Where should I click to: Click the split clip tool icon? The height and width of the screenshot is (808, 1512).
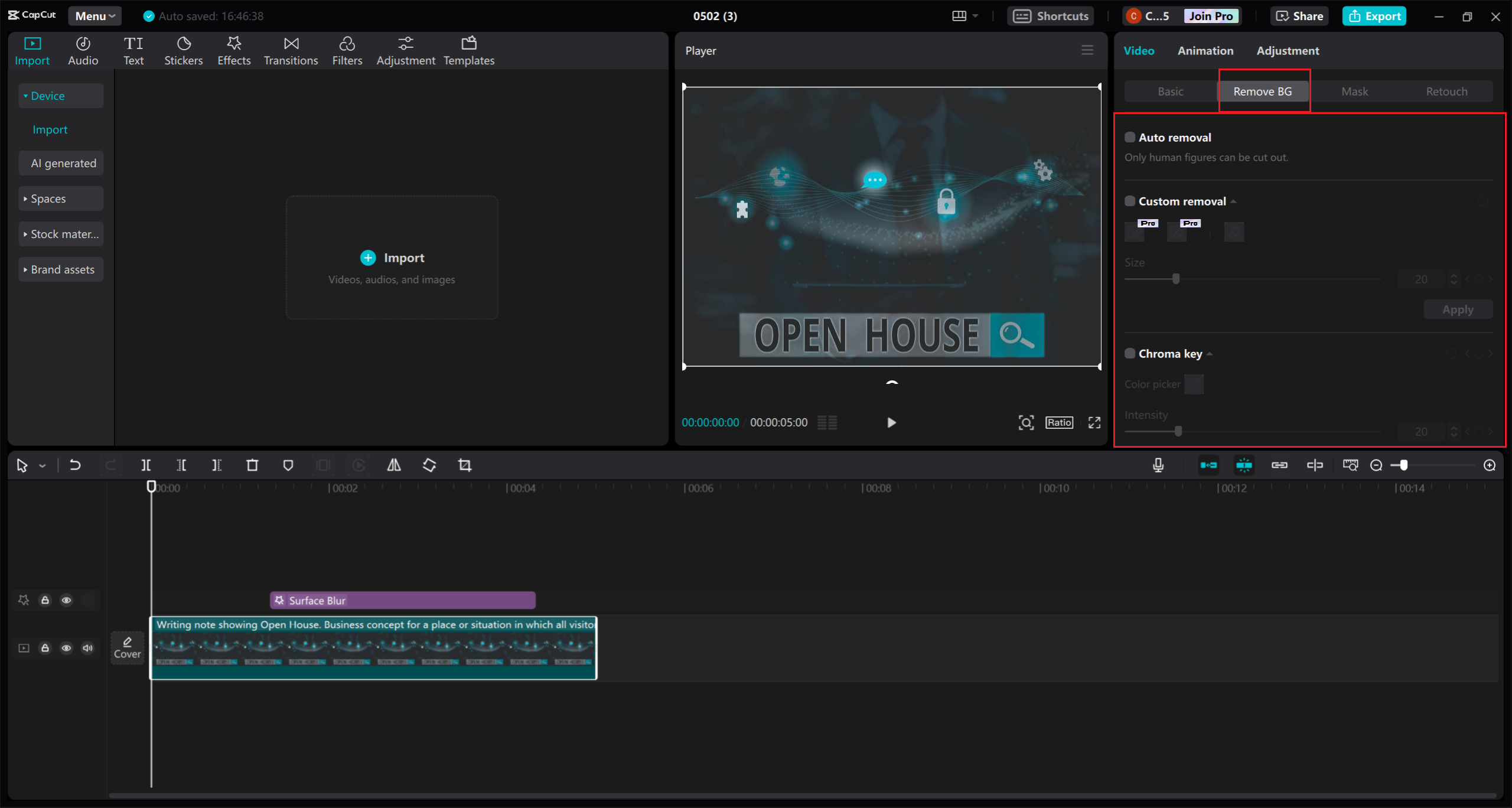tap(146, 465)
